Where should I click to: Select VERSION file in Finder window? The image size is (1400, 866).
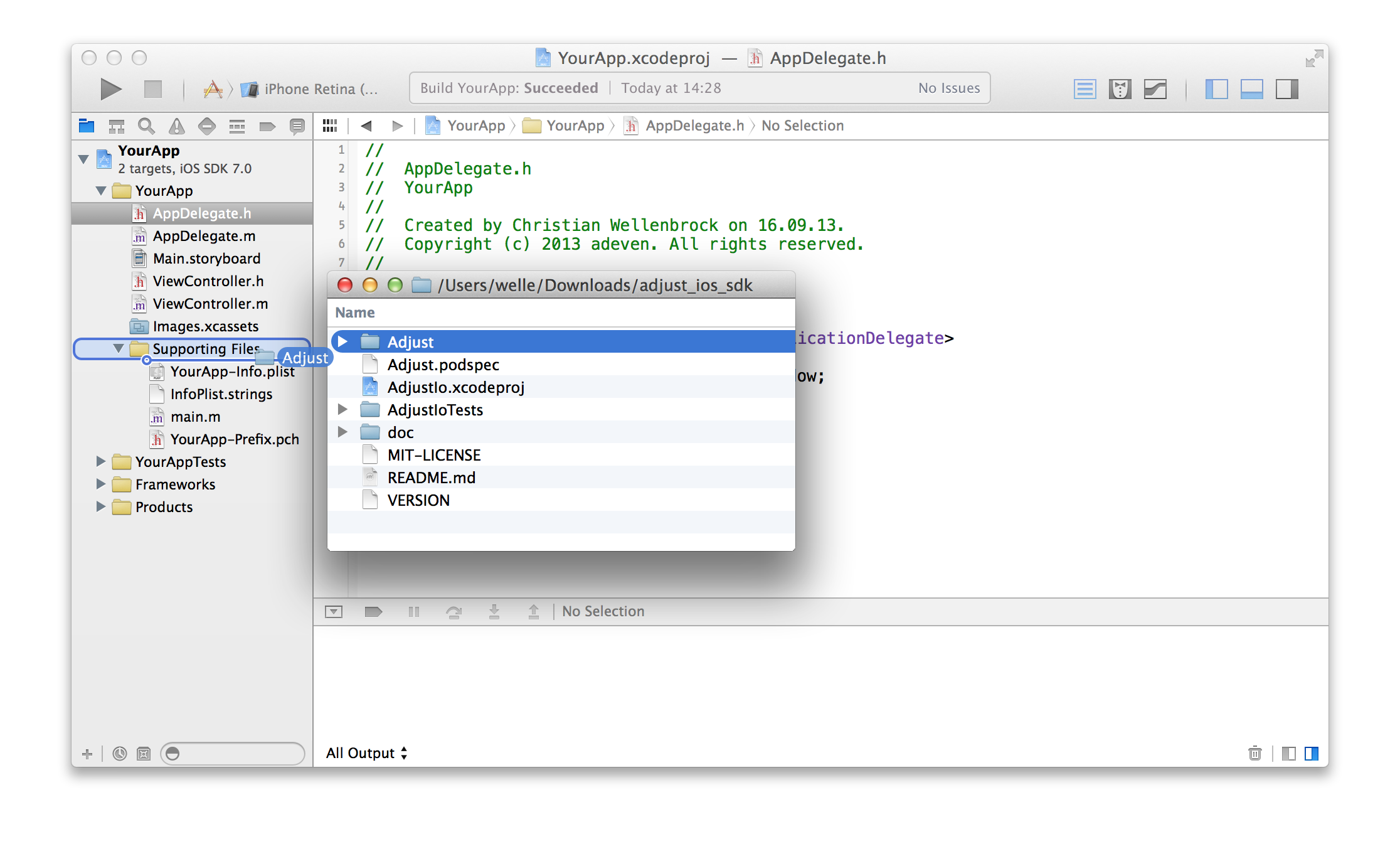(x=561, y=500)
